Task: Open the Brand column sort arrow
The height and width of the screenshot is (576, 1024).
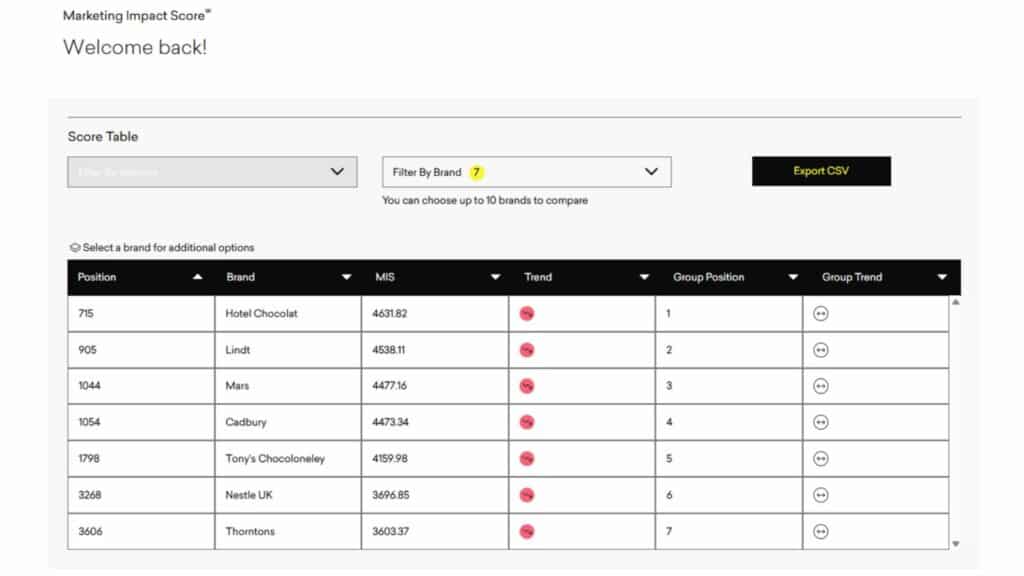Action: click(346, 277)
